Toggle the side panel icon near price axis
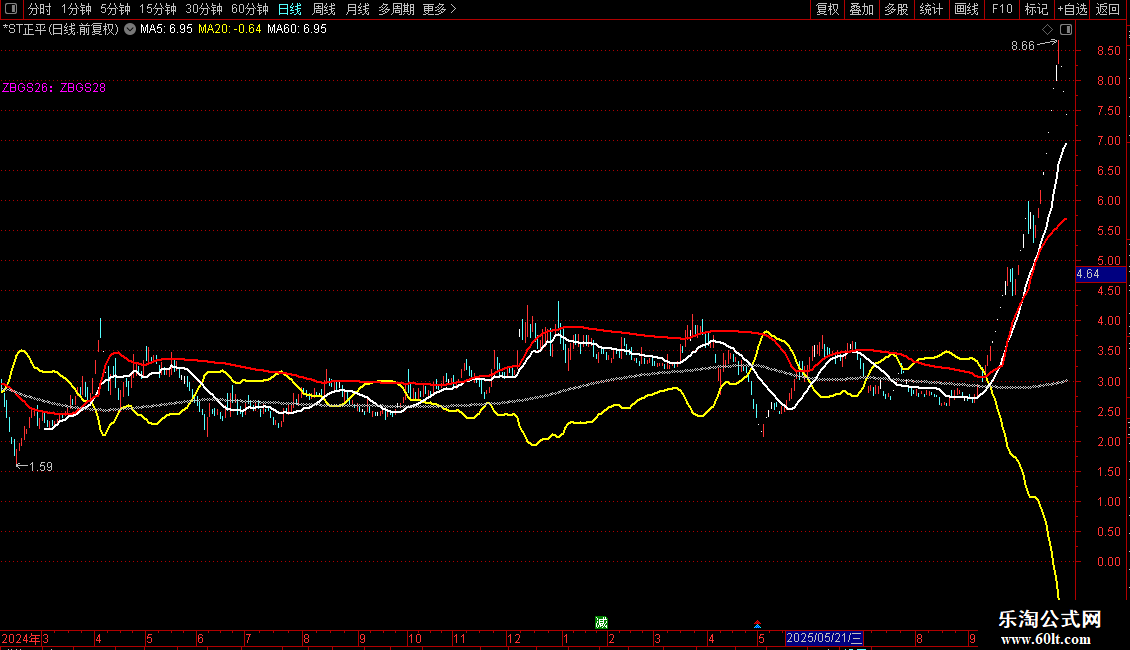1130x650 pixels. point(1066,30)
